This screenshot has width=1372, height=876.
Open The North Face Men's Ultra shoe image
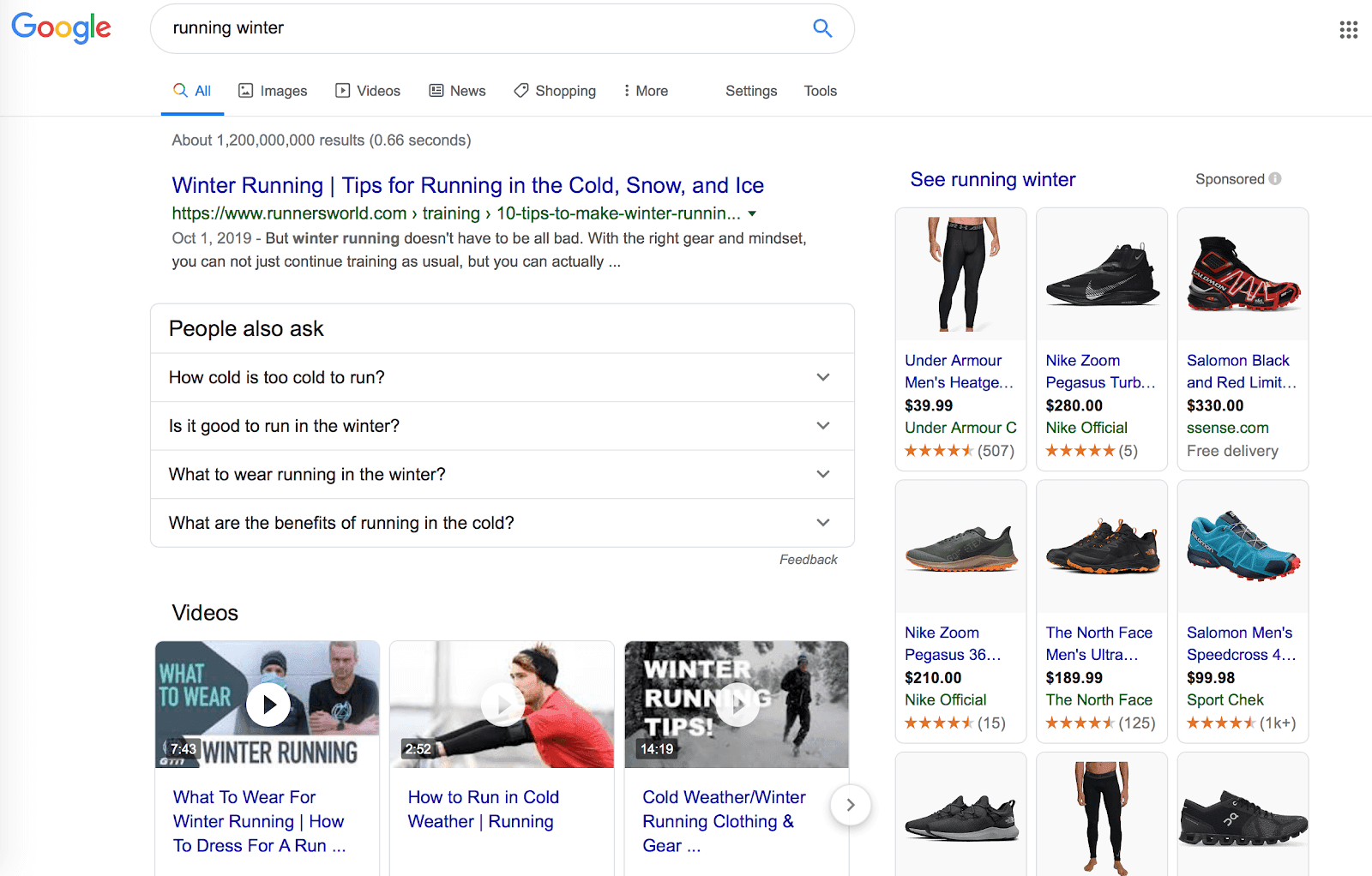click(x=1102, y=546)
